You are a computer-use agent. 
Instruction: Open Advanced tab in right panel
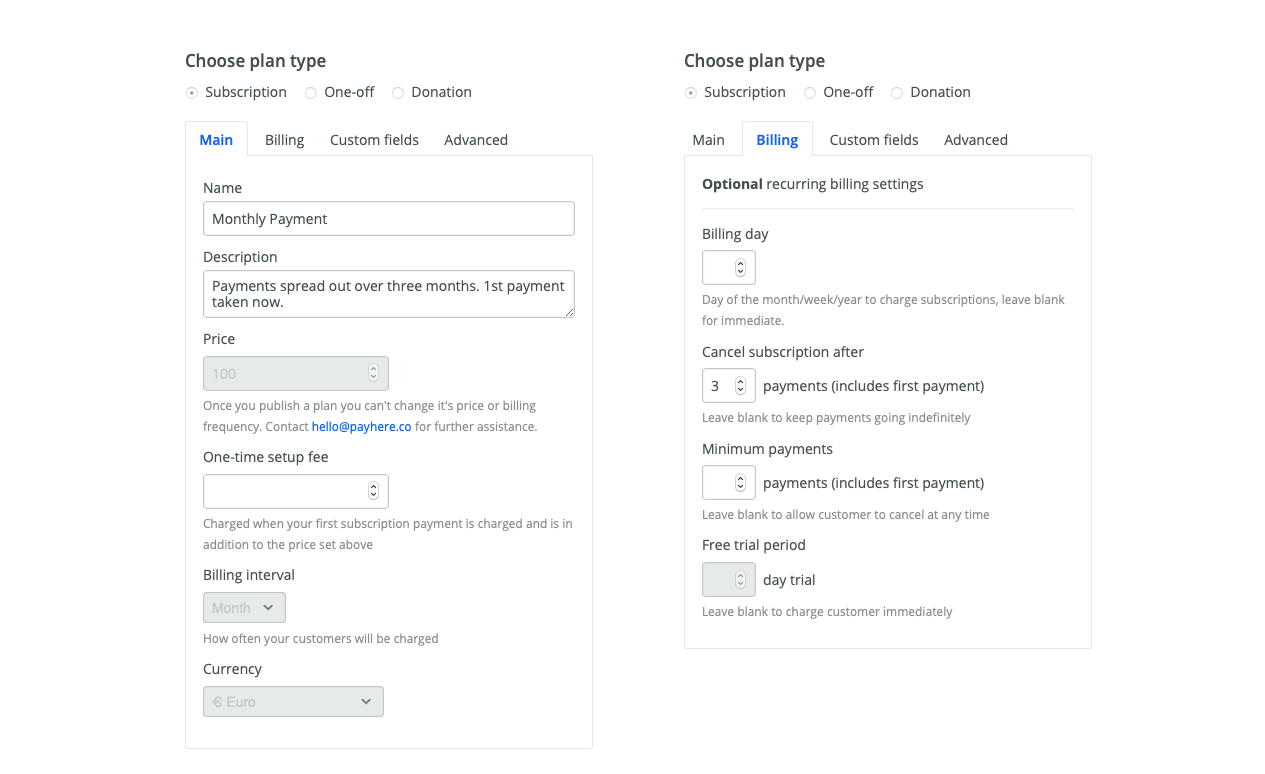[x=975, y=140]
